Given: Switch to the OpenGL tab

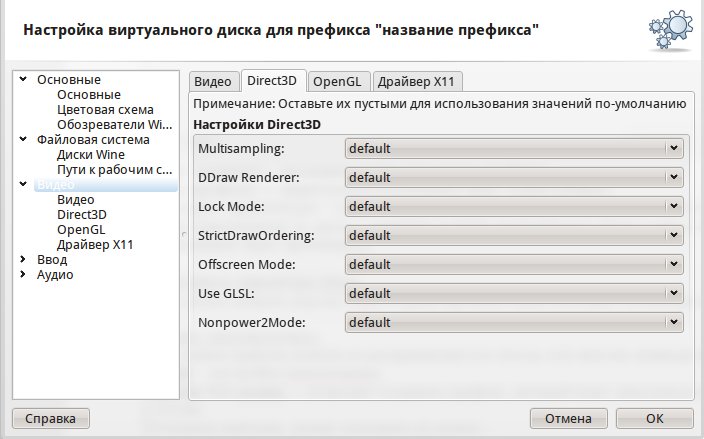Looking at the screenshot, I should (x=339, y=82).
